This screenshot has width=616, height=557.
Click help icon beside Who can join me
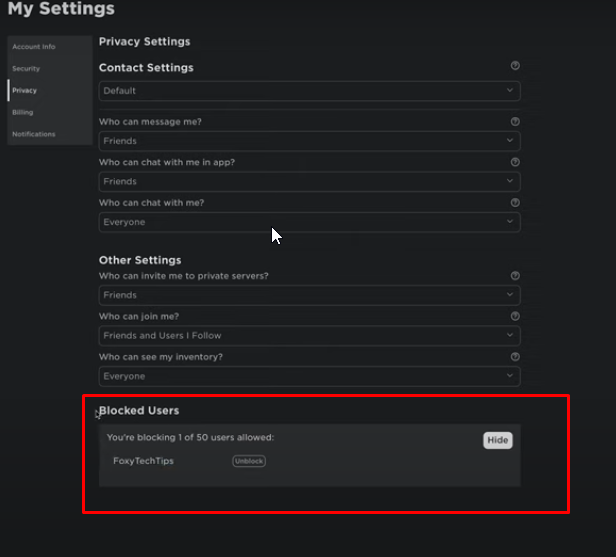[515, 316]
